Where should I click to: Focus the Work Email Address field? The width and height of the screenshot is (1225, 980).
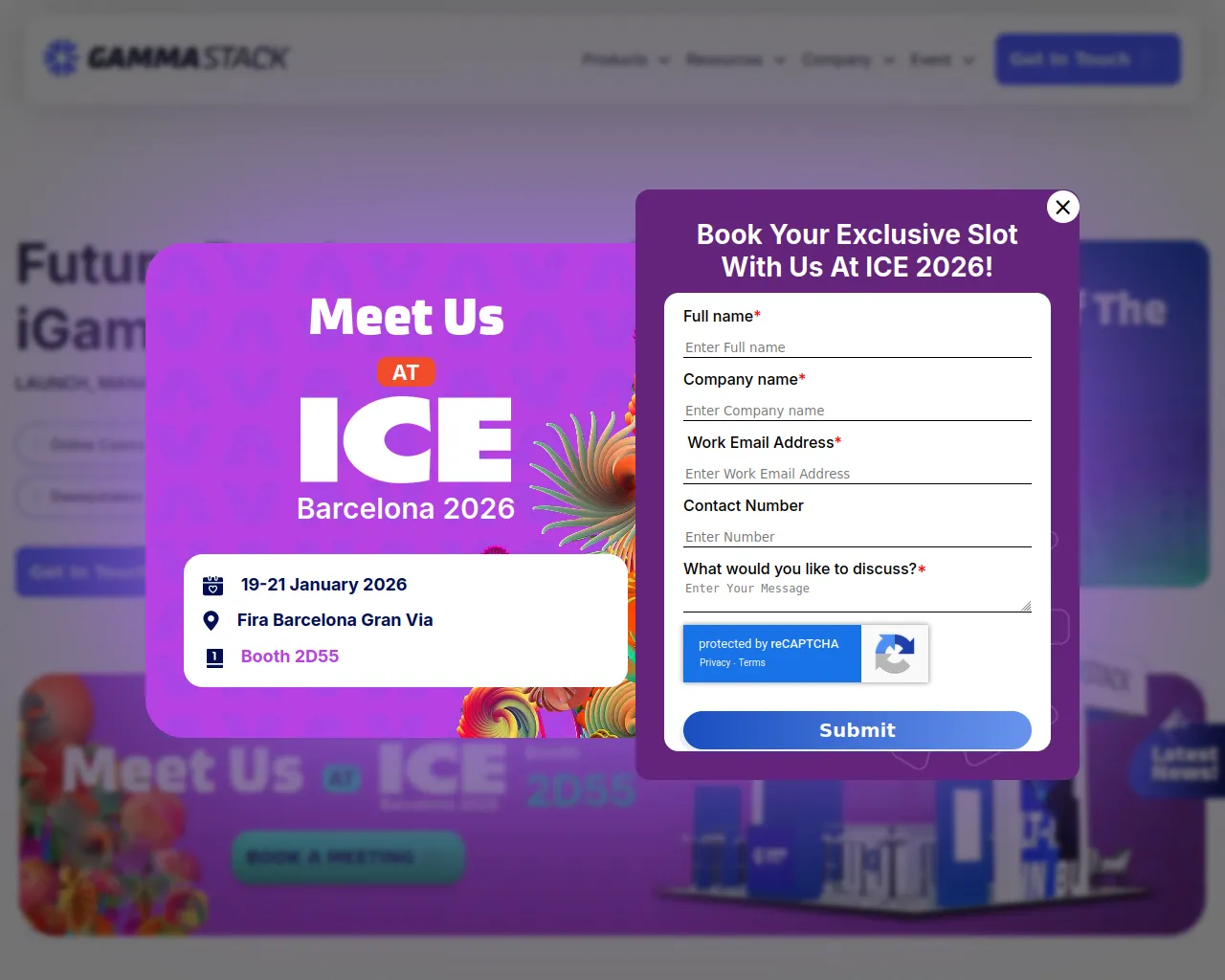857,473
